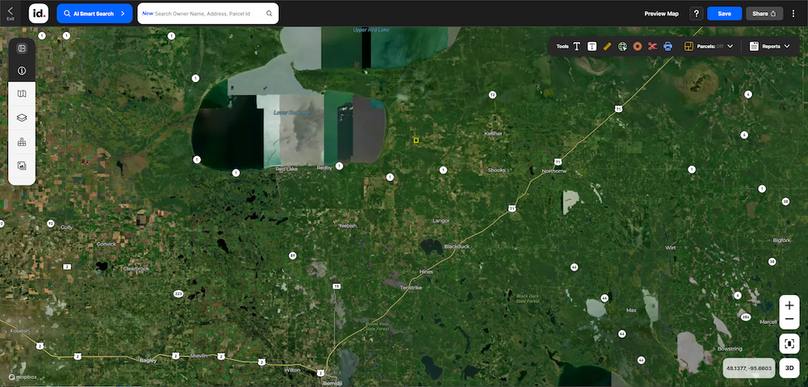808x387 pixels.
Task: Open the imagery chart sidebar icon
Action: [22, 165]
